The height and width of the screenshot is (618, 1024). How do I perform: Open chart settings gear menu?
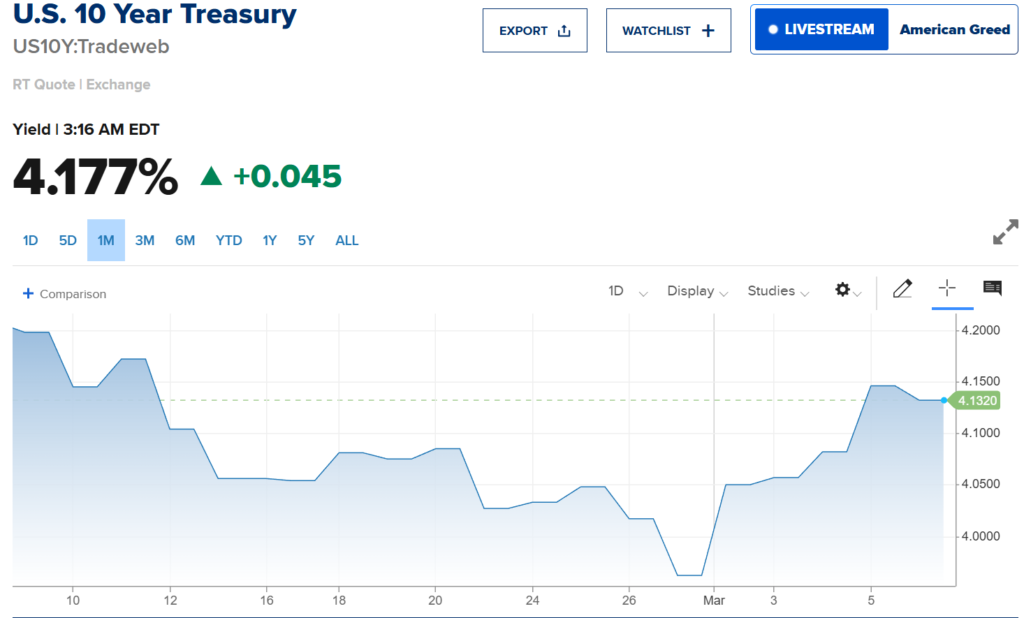pos(847,290)
